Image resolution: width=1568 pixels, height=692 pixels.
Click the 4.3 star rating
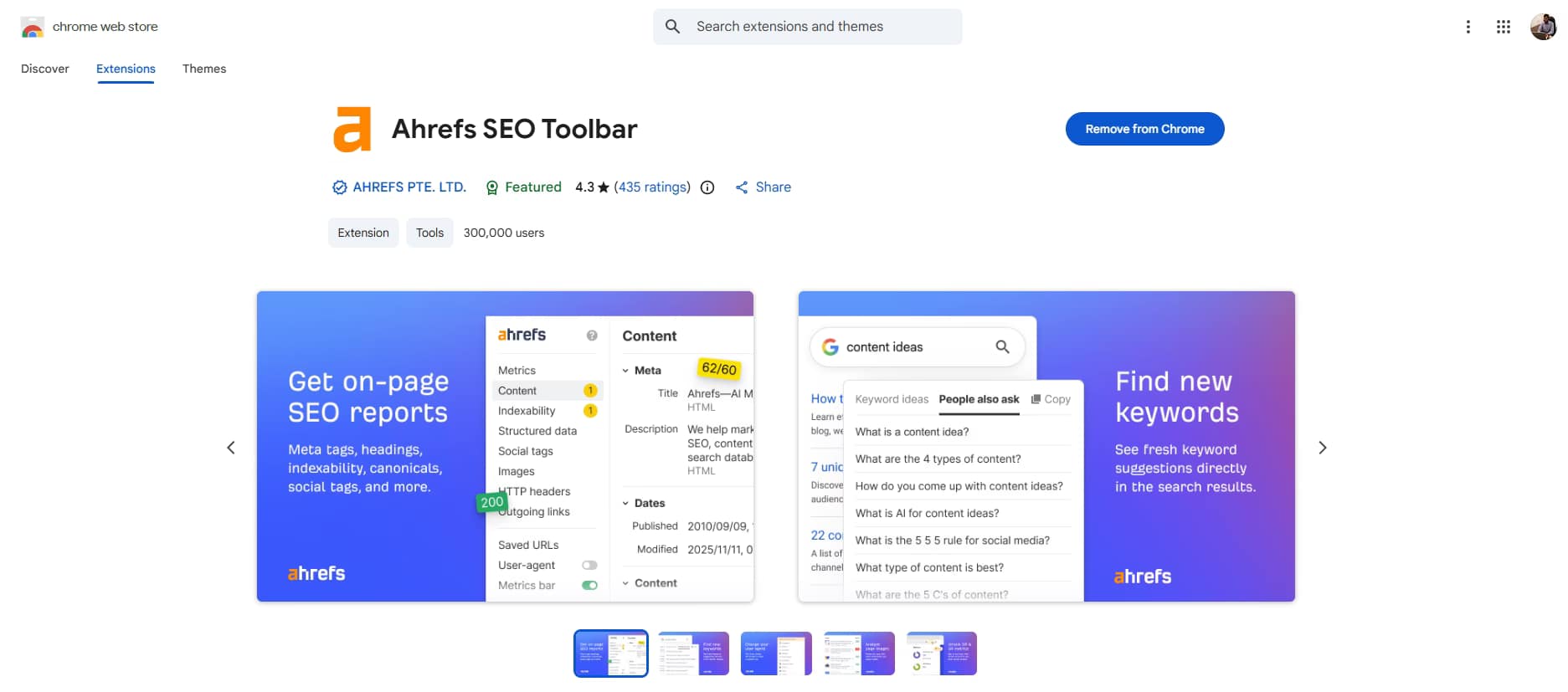pos(592,187)
